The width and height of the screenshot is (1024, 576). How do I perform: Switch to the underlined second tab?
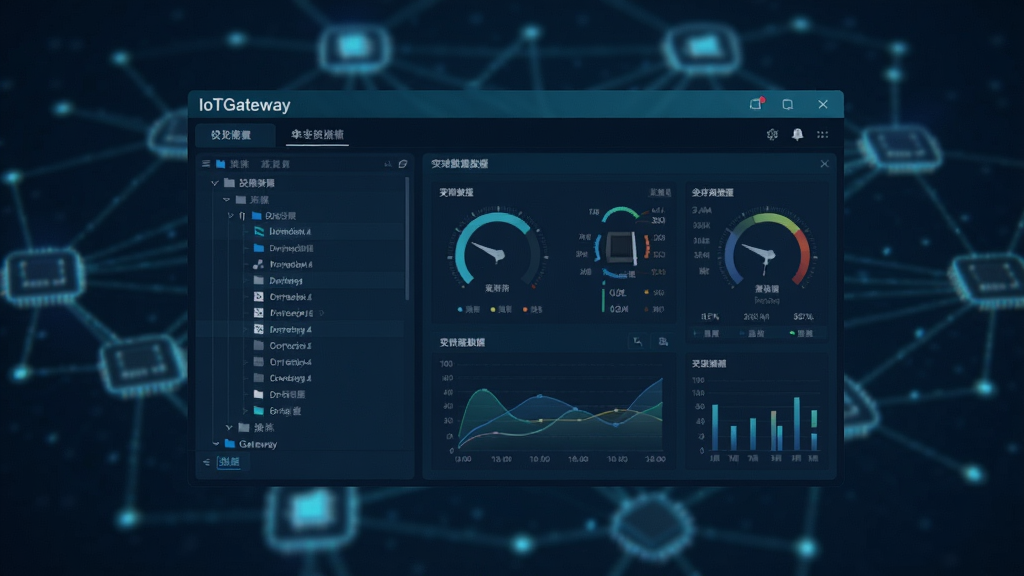click(317, 135)
